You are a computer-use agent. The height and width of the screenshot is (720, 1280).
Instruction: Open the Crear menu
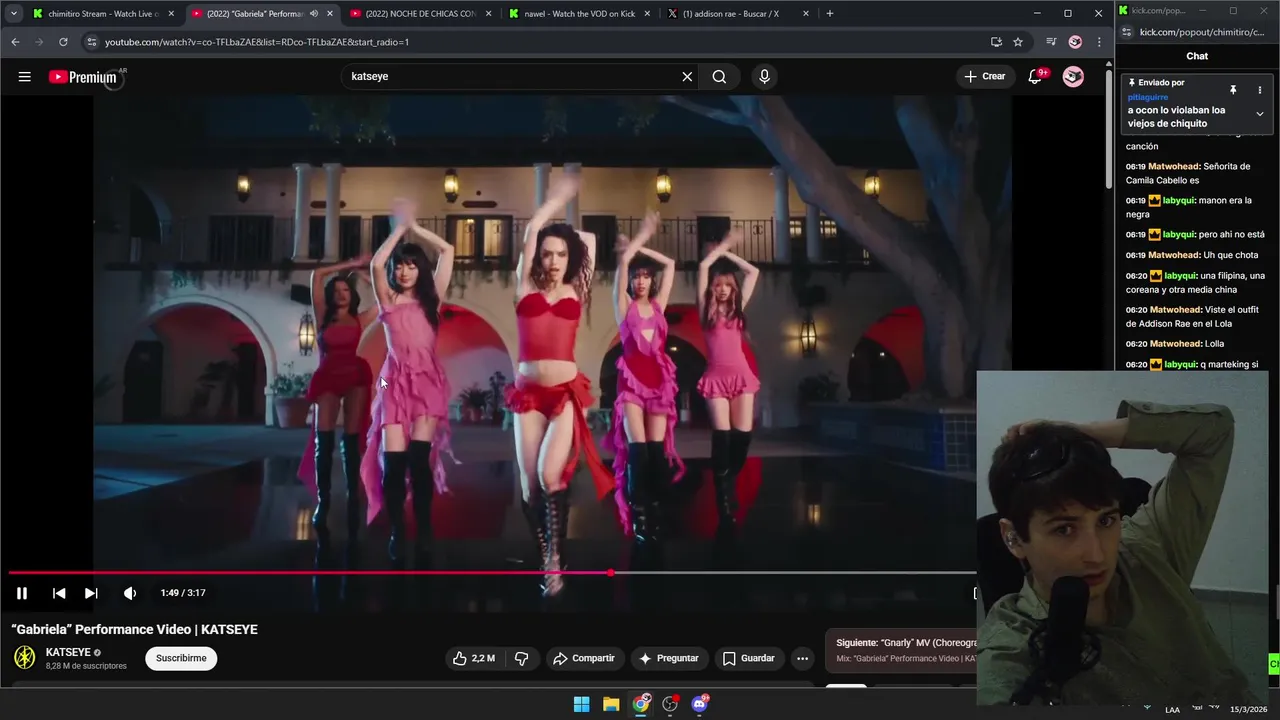(x=985, y=77)
